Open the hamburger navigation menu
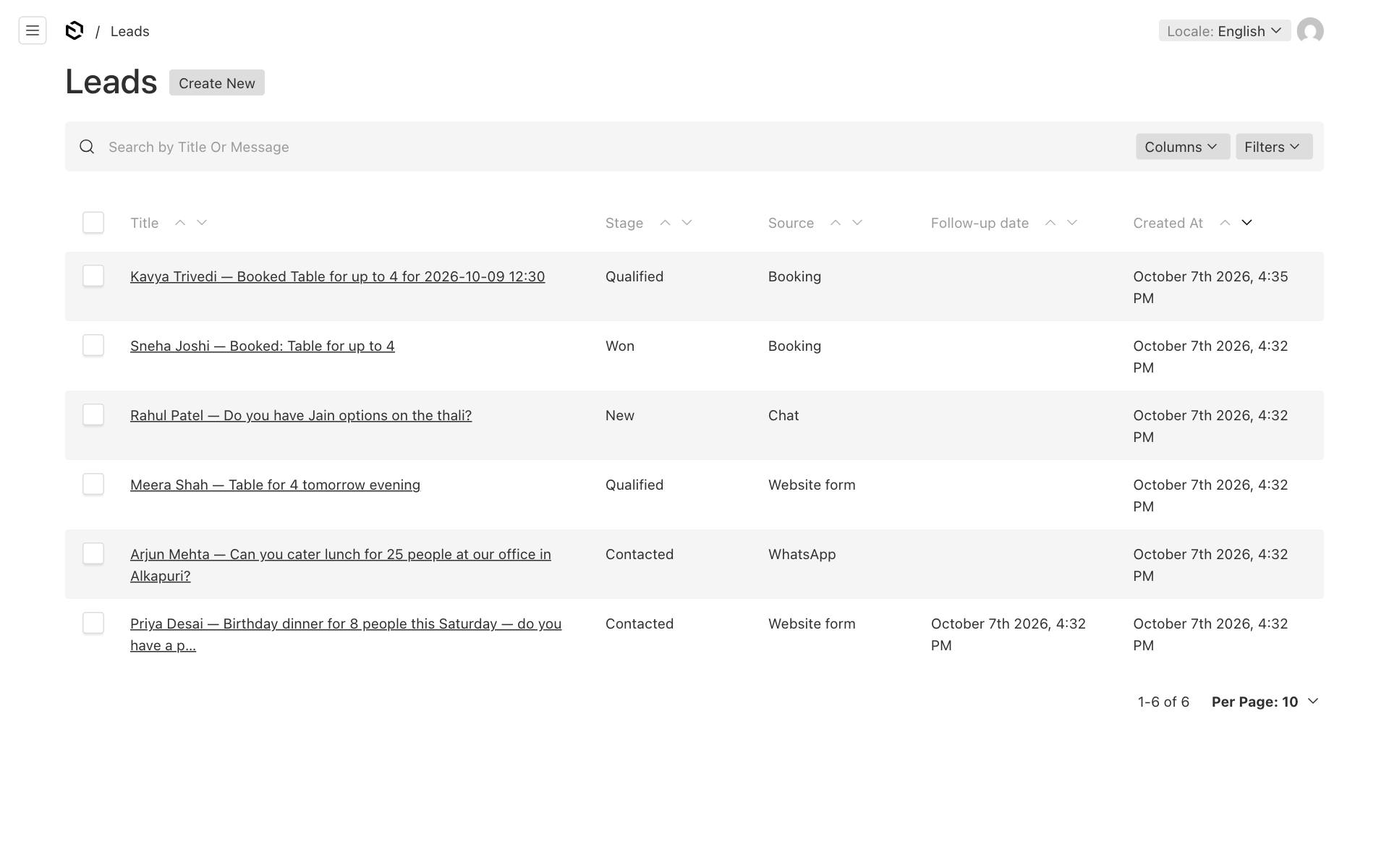This screenshot has width=1389, height=868. [x=33, y=30]
